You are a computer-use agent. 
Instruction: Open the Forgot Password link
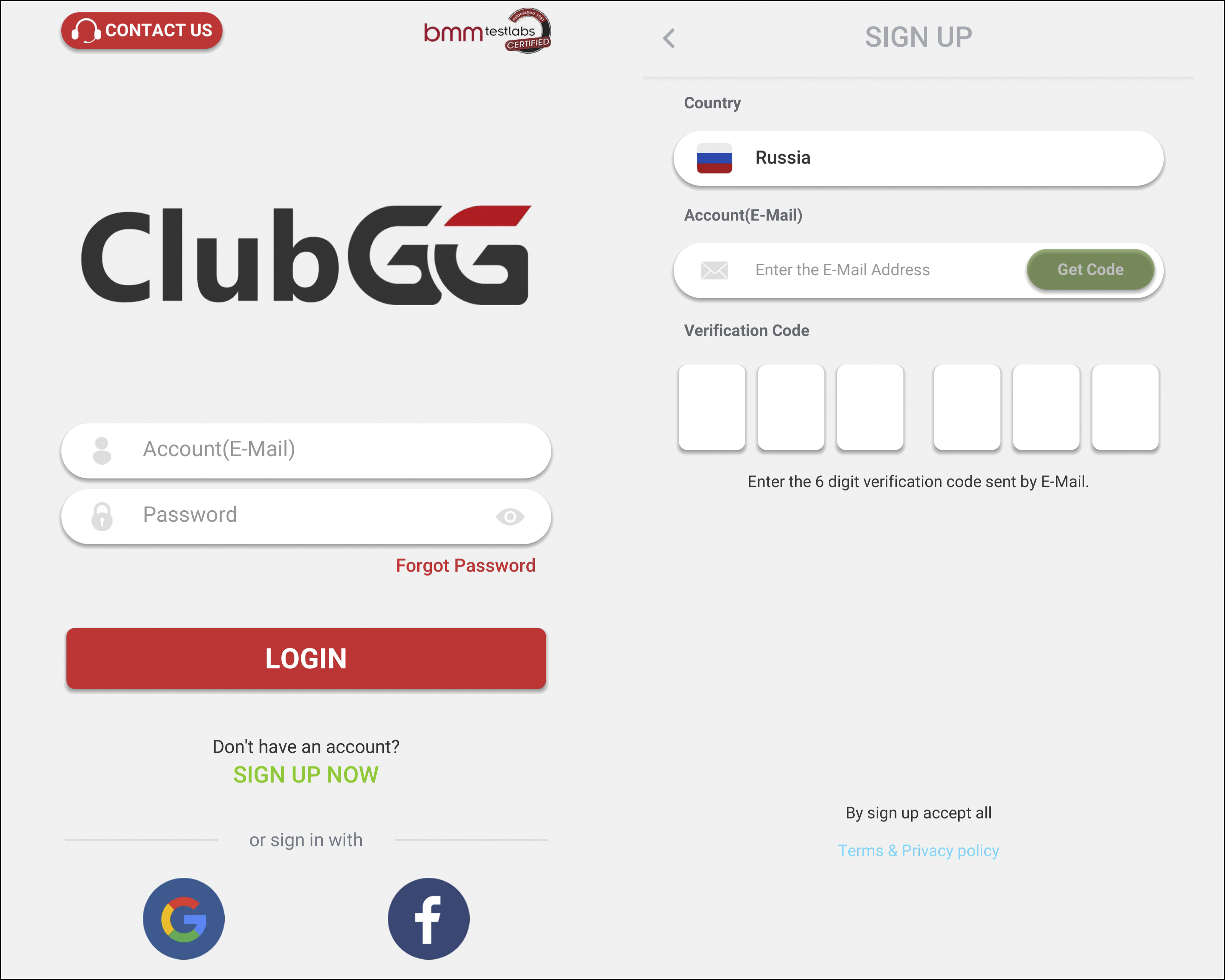465,565
